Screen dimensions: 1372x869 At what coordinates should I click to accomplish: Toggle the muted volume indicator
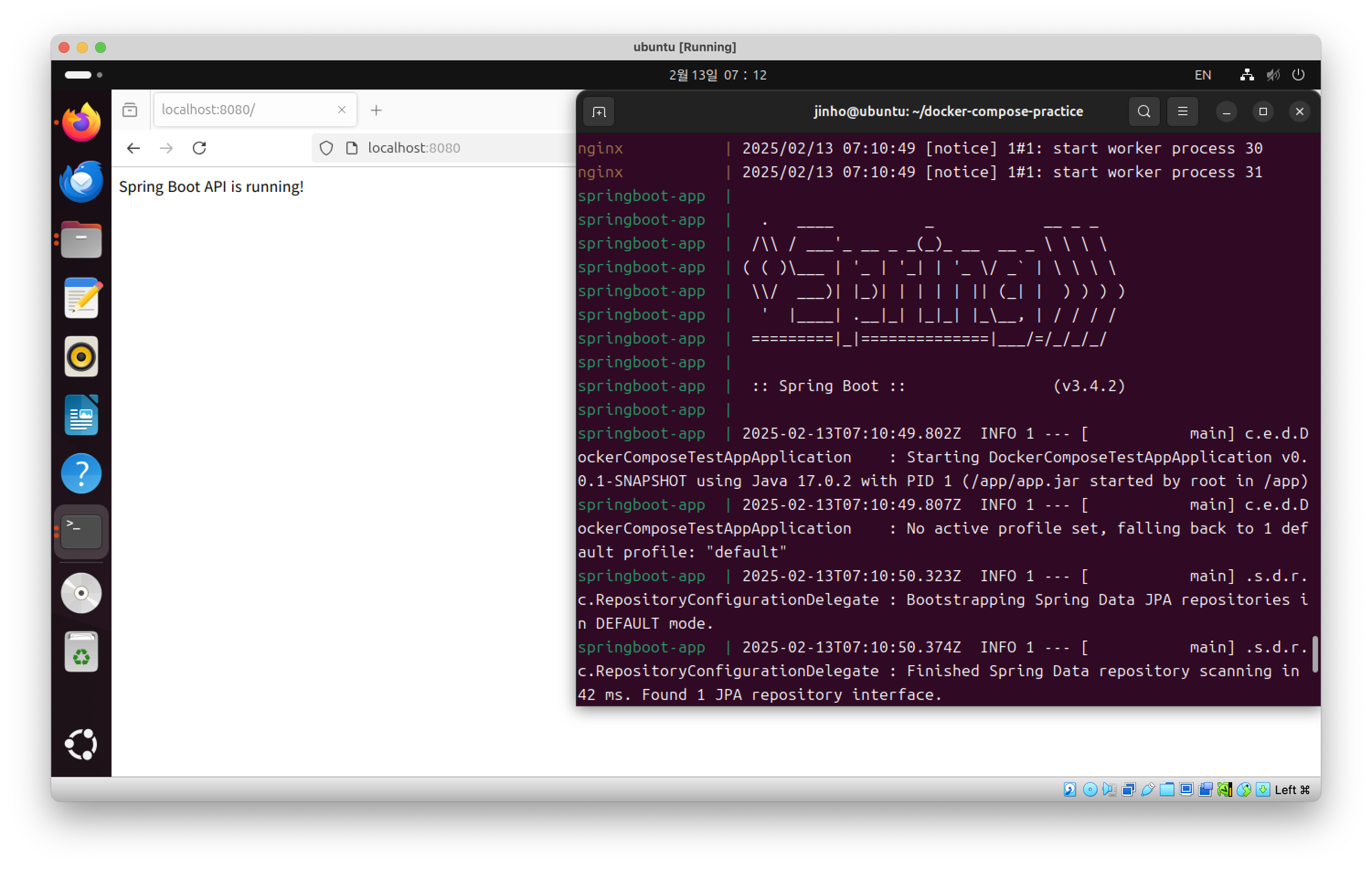click(1273, 75)
